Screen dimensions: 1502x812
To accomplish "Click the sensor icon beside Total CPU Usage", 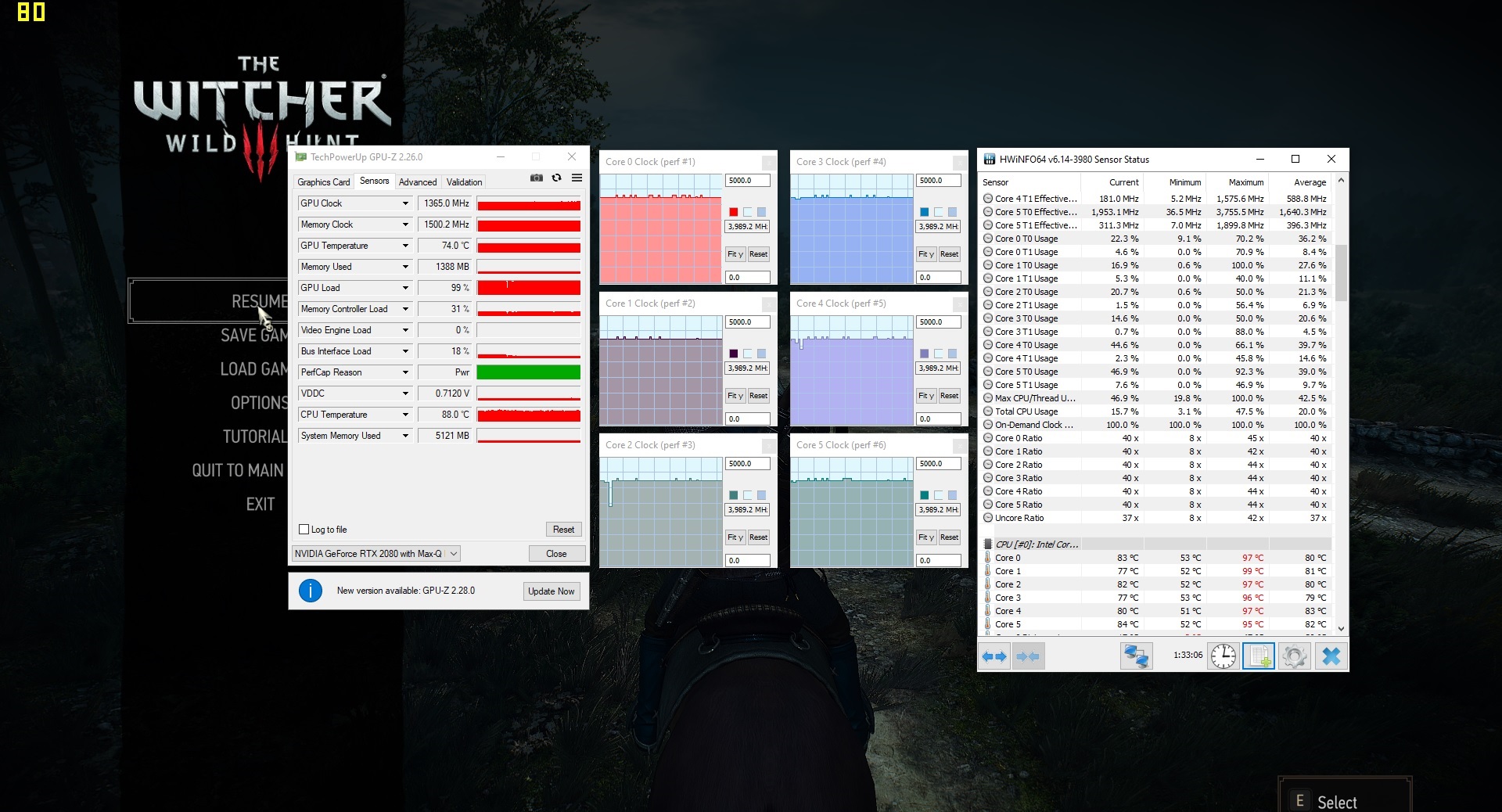I will tap(988, 411).
